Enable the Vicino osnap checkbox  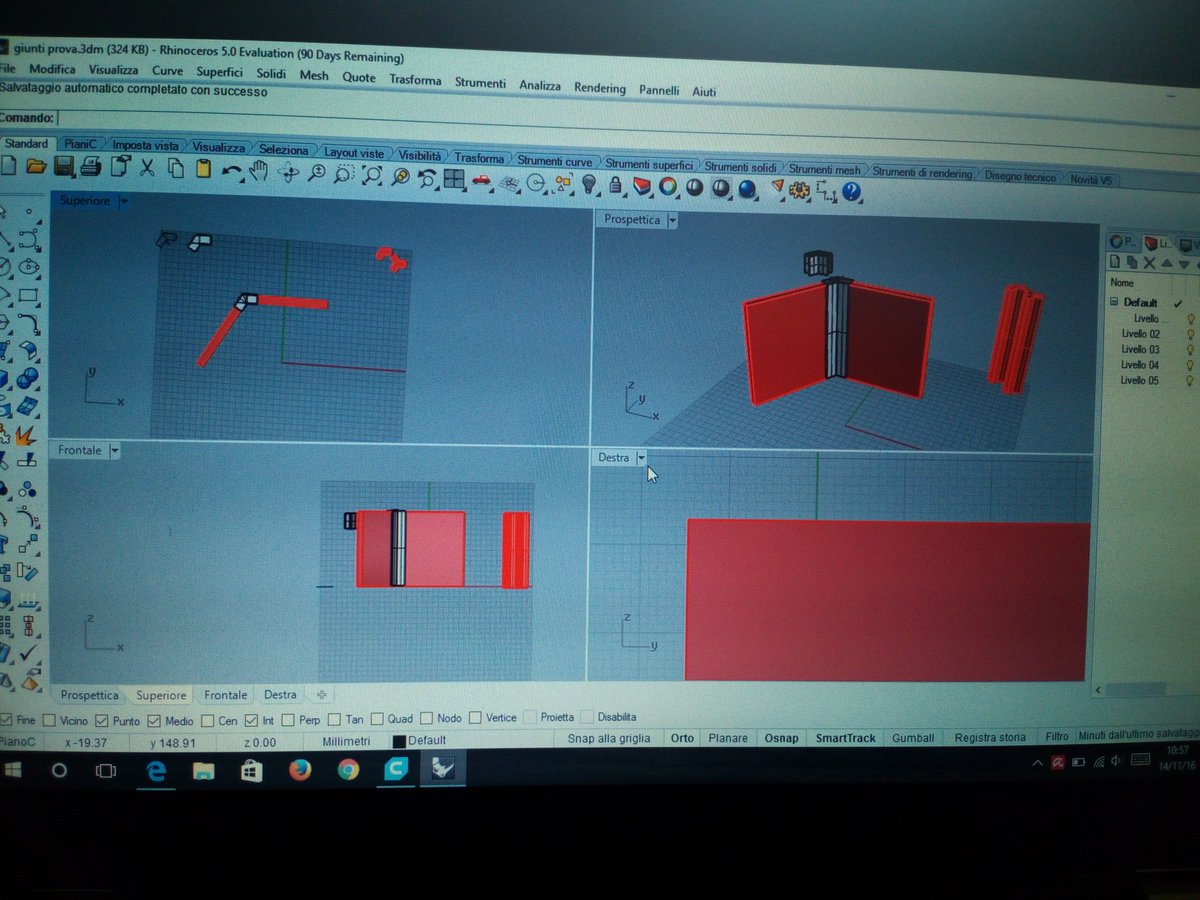click(49, 720)
